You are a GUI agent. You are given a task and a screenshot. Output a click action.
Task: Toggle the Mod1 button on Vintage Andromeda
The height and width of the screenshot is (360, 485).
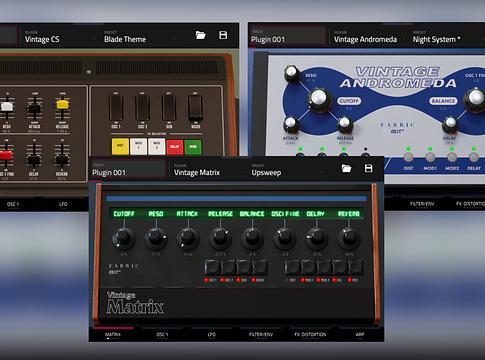pos(430,157)
